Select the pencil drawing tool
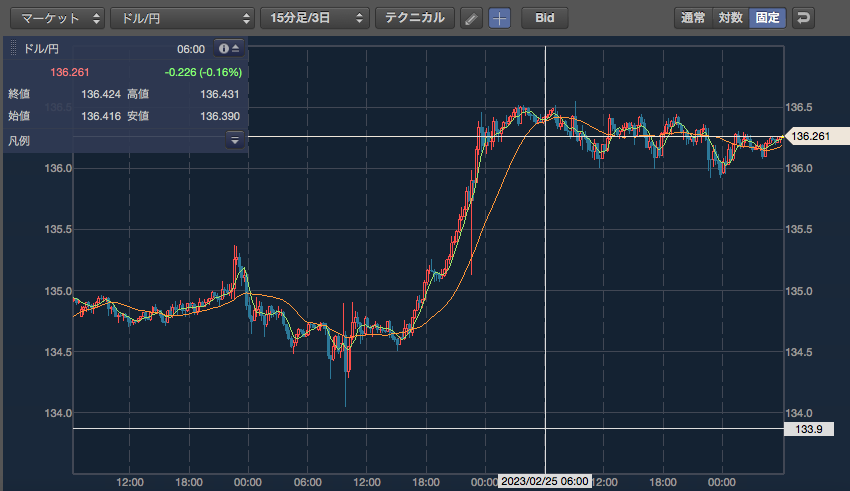This screenshot has height=491, width=850. coord(472,18)
